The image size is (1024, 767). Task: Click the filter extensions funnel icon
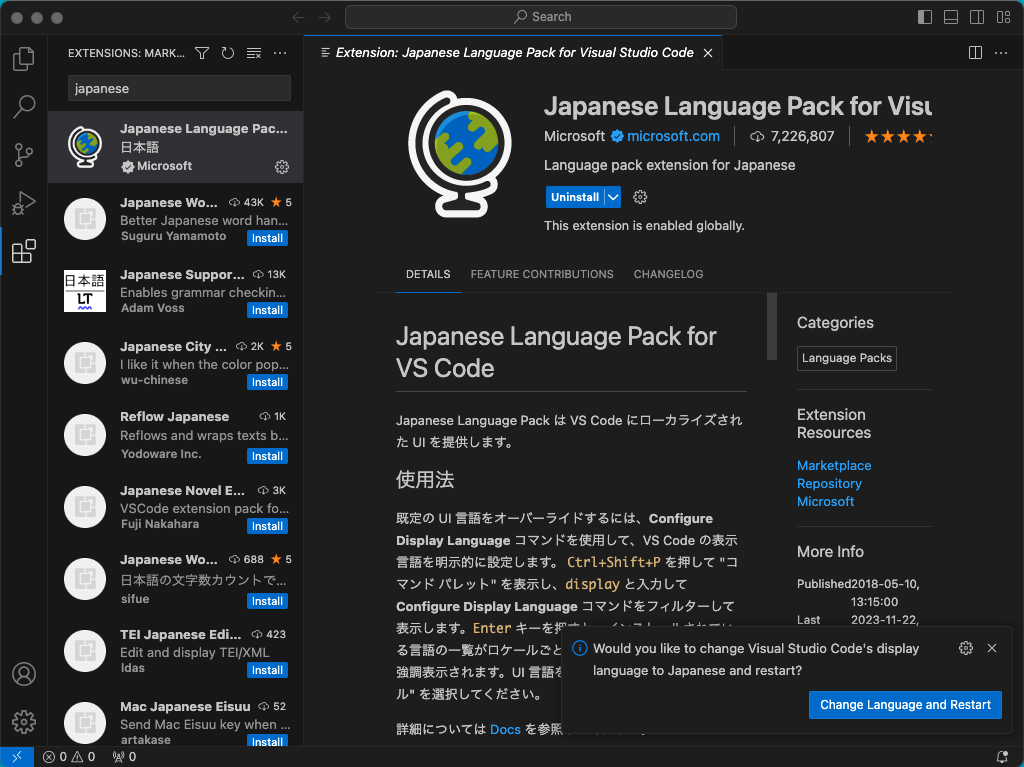tap(202, 53)
